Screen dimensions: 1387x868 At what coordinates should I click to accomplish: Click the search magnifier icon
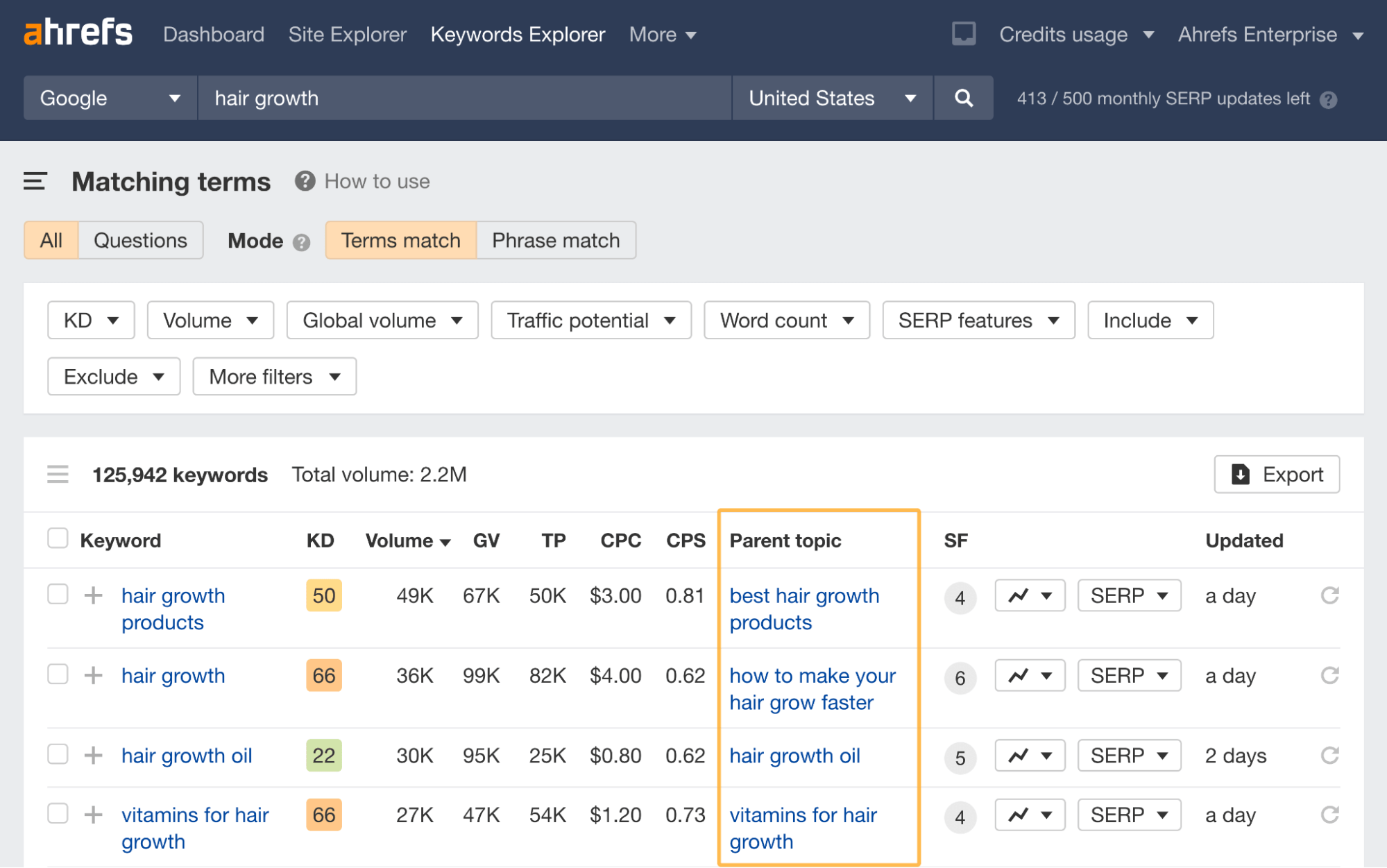[962, 97]
